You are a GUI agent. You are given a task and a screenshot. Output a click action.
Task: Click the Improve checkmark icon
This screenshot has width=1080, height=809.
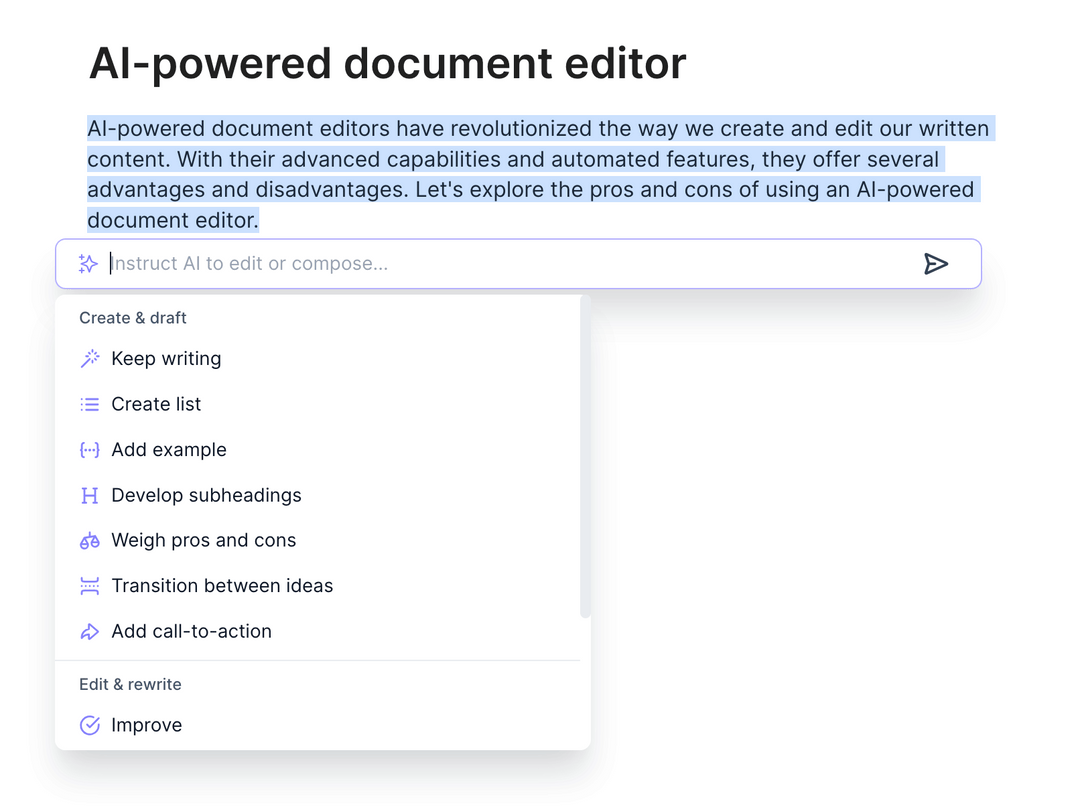coord(89,724)
